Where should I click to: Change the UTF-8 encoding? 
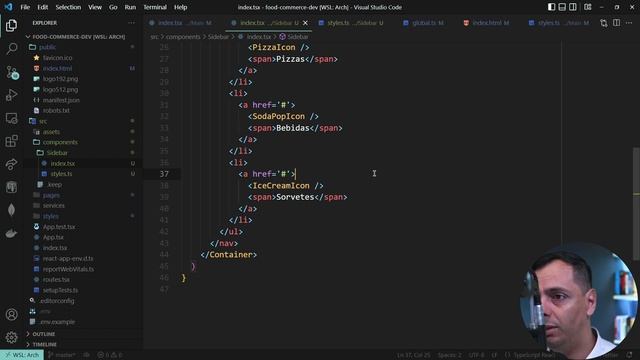click(x=476, y=355)
